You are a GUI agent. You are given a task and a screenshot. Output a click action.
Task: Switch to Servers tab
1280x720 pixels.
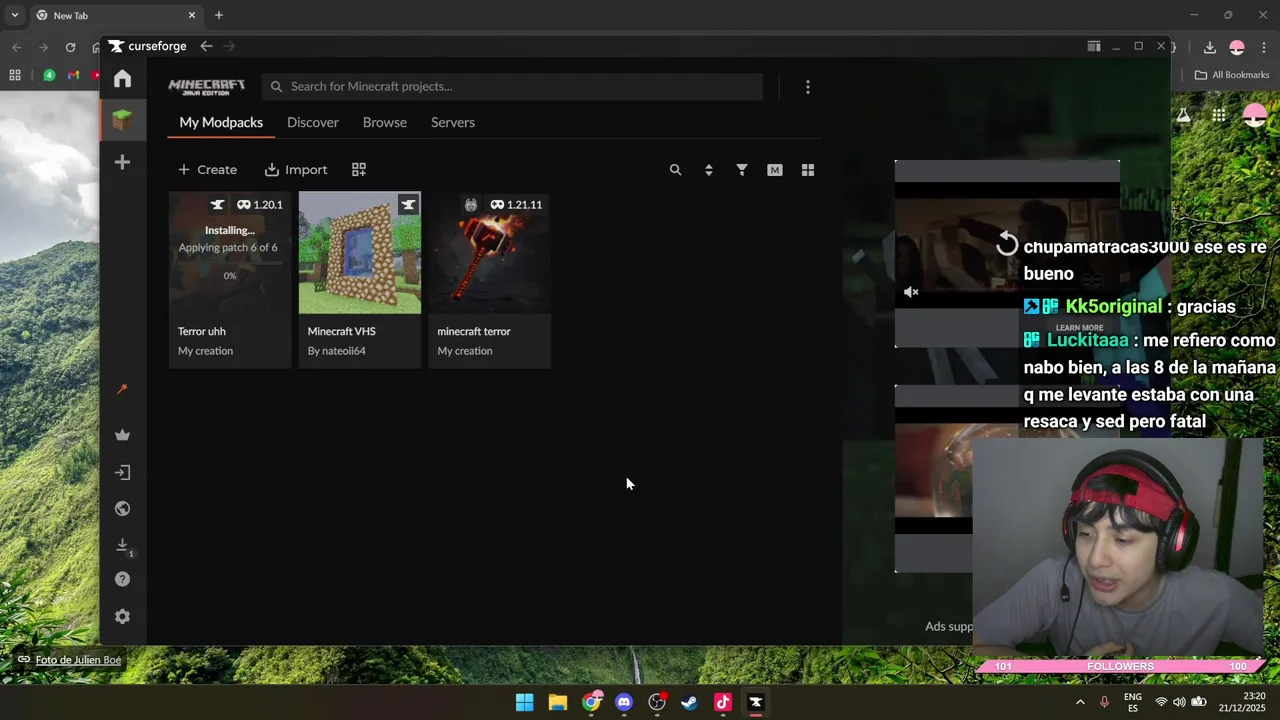pos(453,122)
